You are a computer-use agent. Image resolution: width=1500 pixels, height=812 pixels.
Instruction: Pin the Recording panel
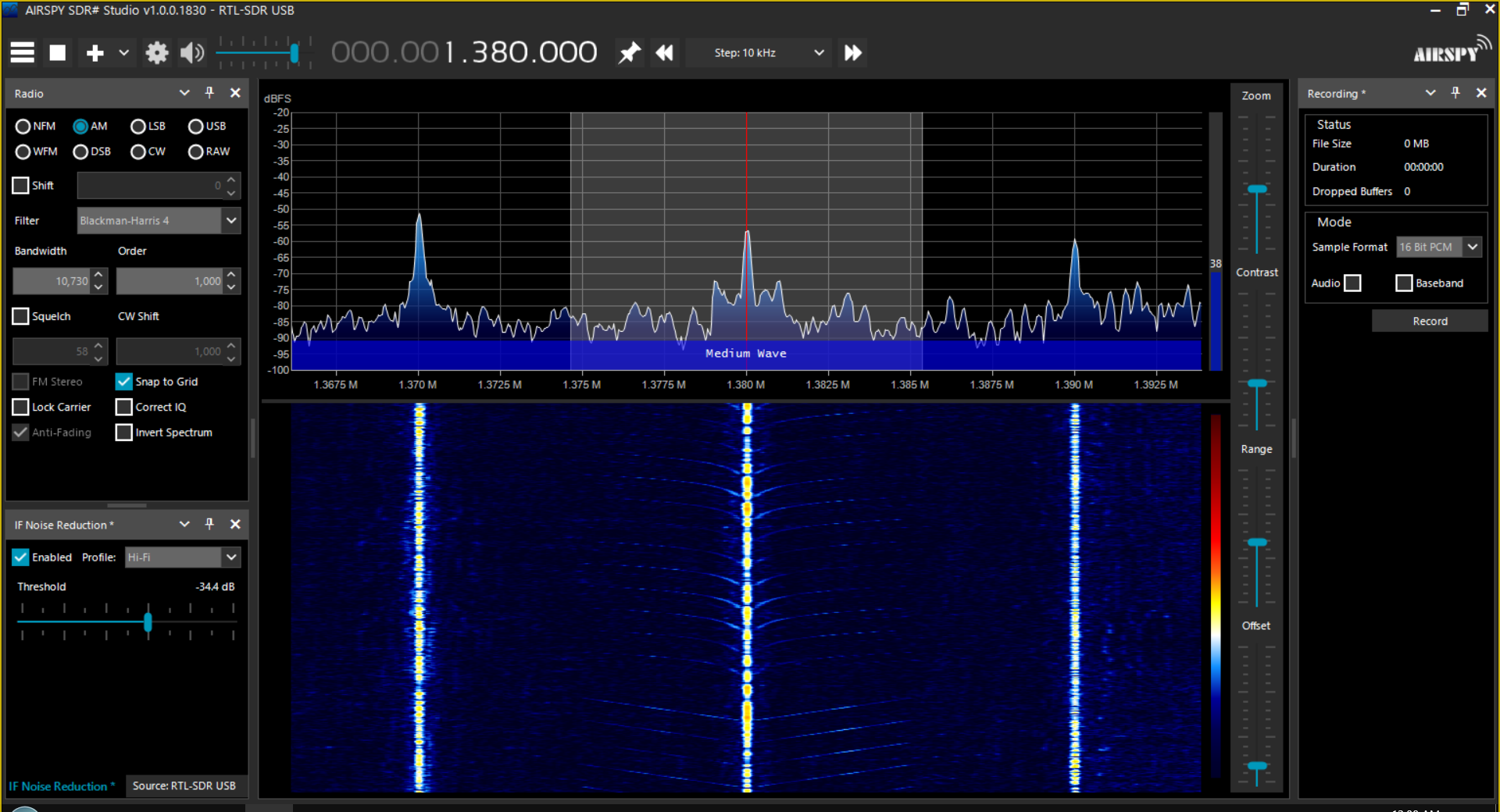pyautogui.click(x=1455, y=93)
